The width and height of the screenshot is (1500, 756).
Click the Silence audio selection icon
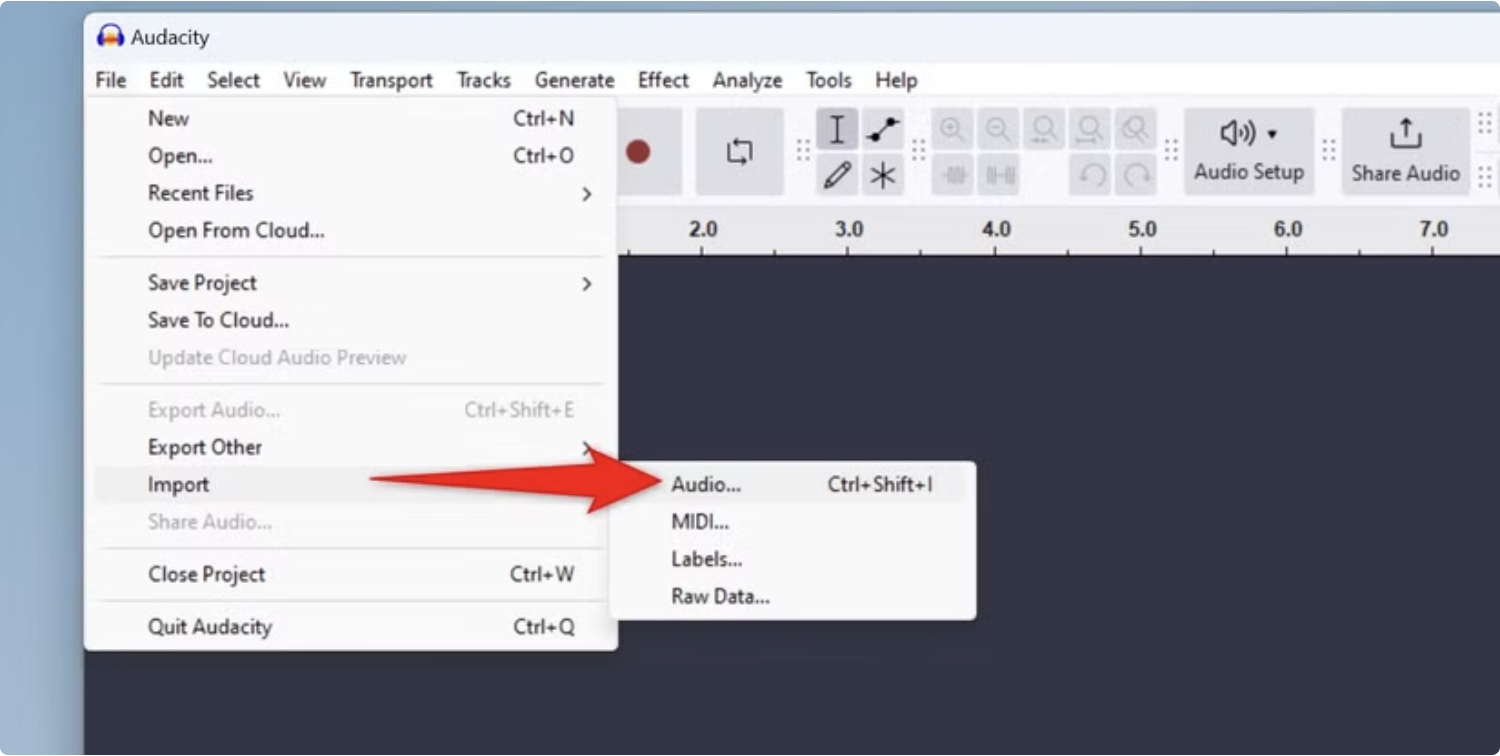(x=998, y=176)
